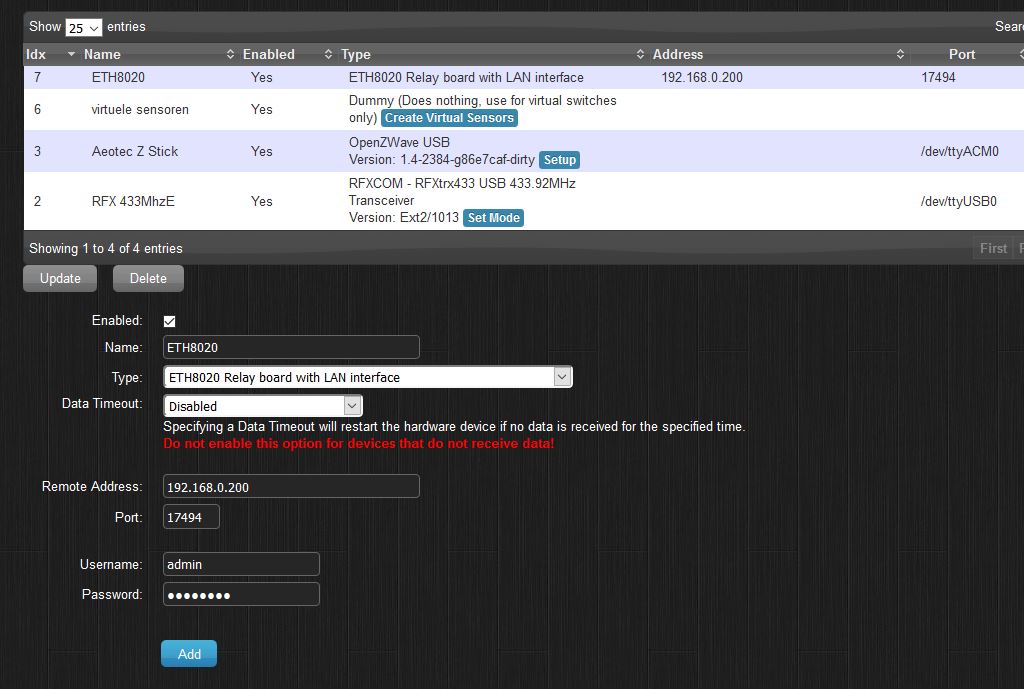Click the /dev/ttyUSB0 port cell
This screenshot has height=689, width=1024.
[959, 201]
